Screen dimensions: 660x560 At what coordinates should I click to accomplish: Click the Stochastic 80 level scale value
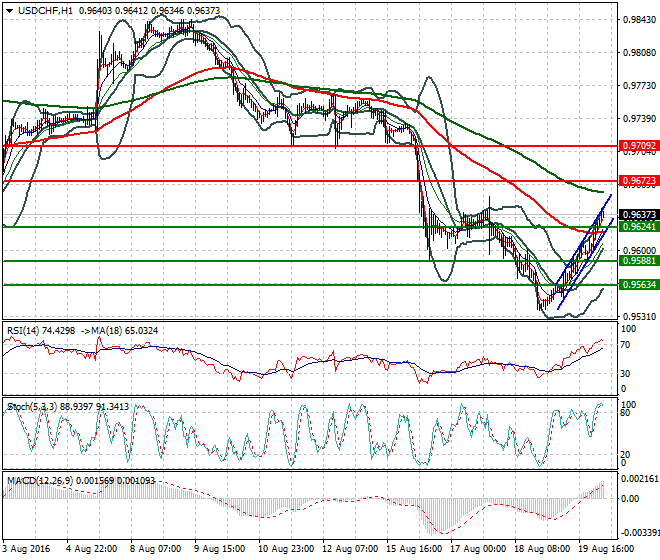click(625, 411)
